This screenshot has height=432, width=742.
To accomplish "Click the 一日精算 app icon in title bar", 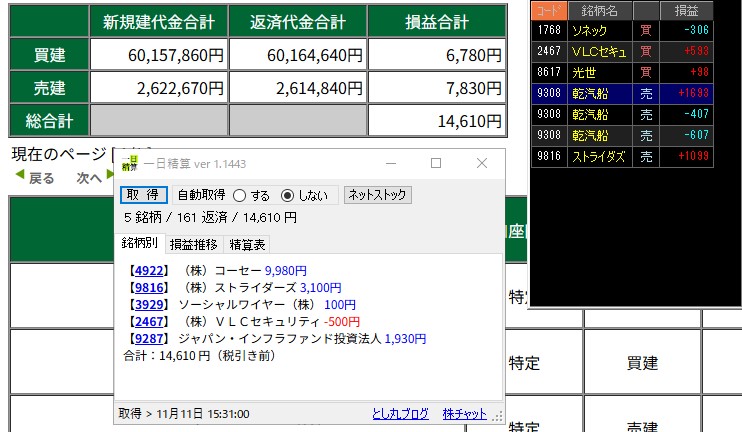I will tap(129, 163).
